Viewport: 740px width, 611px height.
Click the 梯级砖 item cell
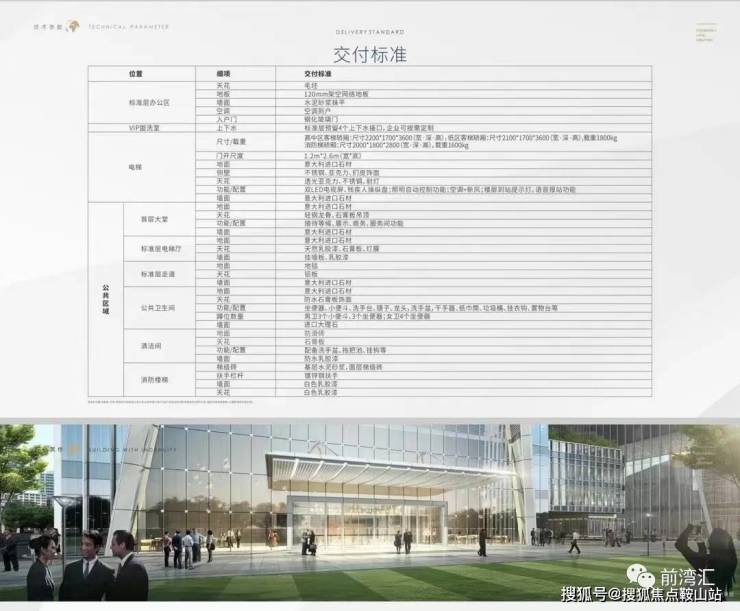pos(227,367)
